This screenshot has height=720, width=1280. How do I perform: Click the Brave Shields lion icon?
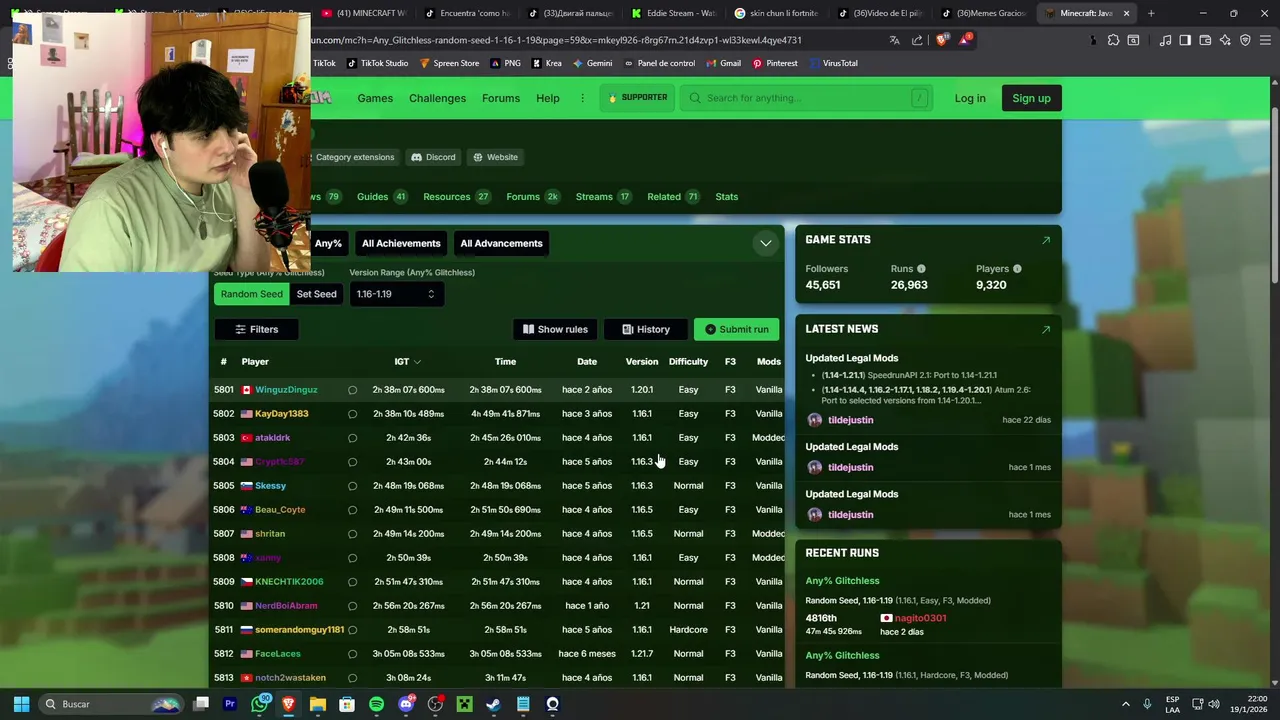click(942, 40)
